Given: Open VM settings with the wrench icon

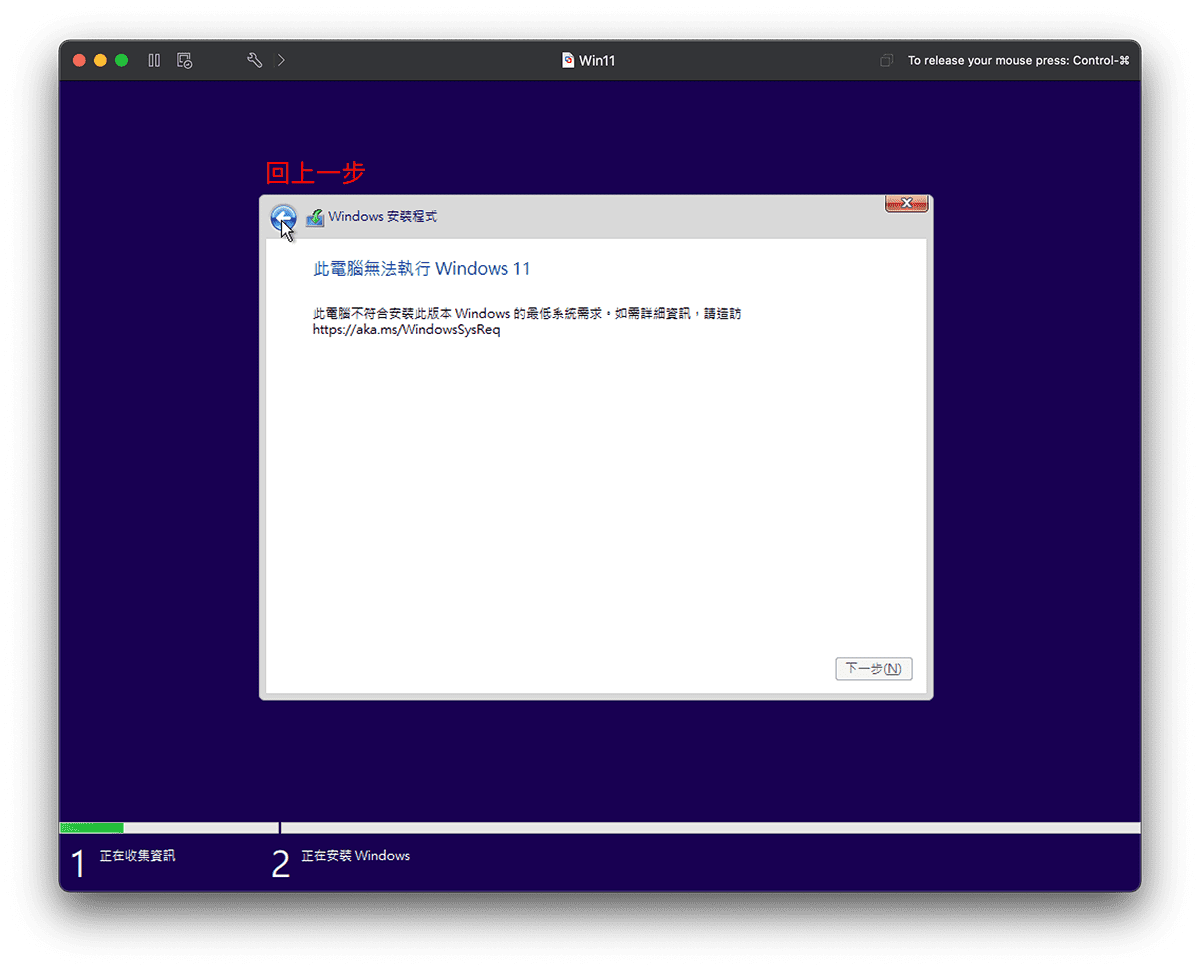Looking at the screenshot, I should tap(254, 60).
